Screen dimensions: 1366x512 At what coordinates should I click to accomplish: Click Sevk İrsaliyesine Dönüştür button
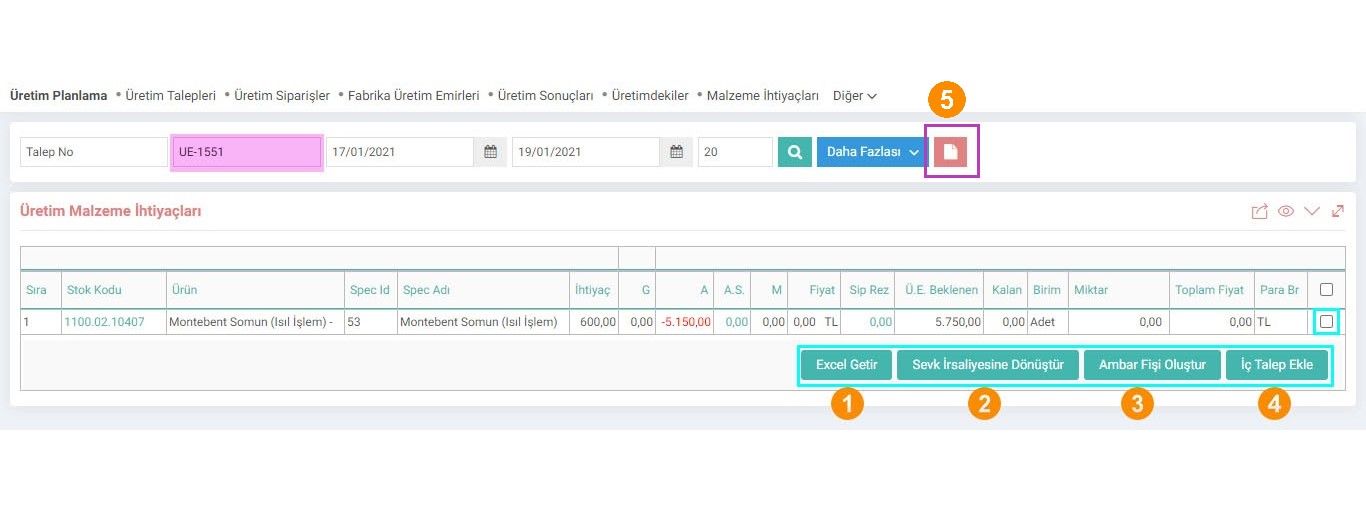[x=988, y=365]
